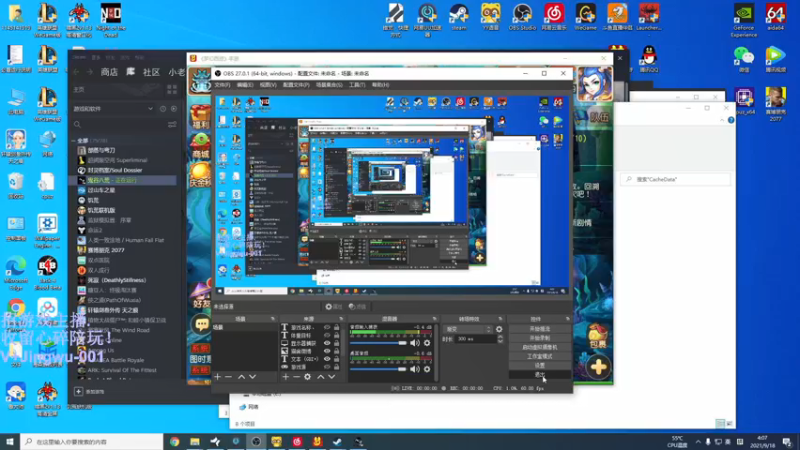Add a new source with plus icon

pyautogui.click(x=286, y=377)
